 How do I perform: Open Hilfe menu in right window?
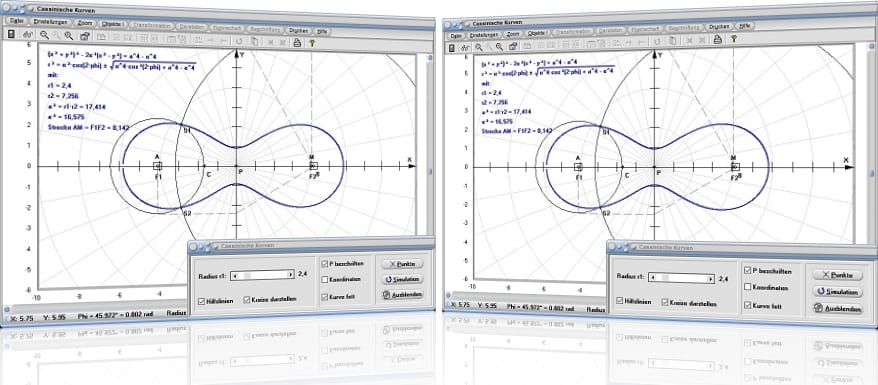[x=745, y=26]
